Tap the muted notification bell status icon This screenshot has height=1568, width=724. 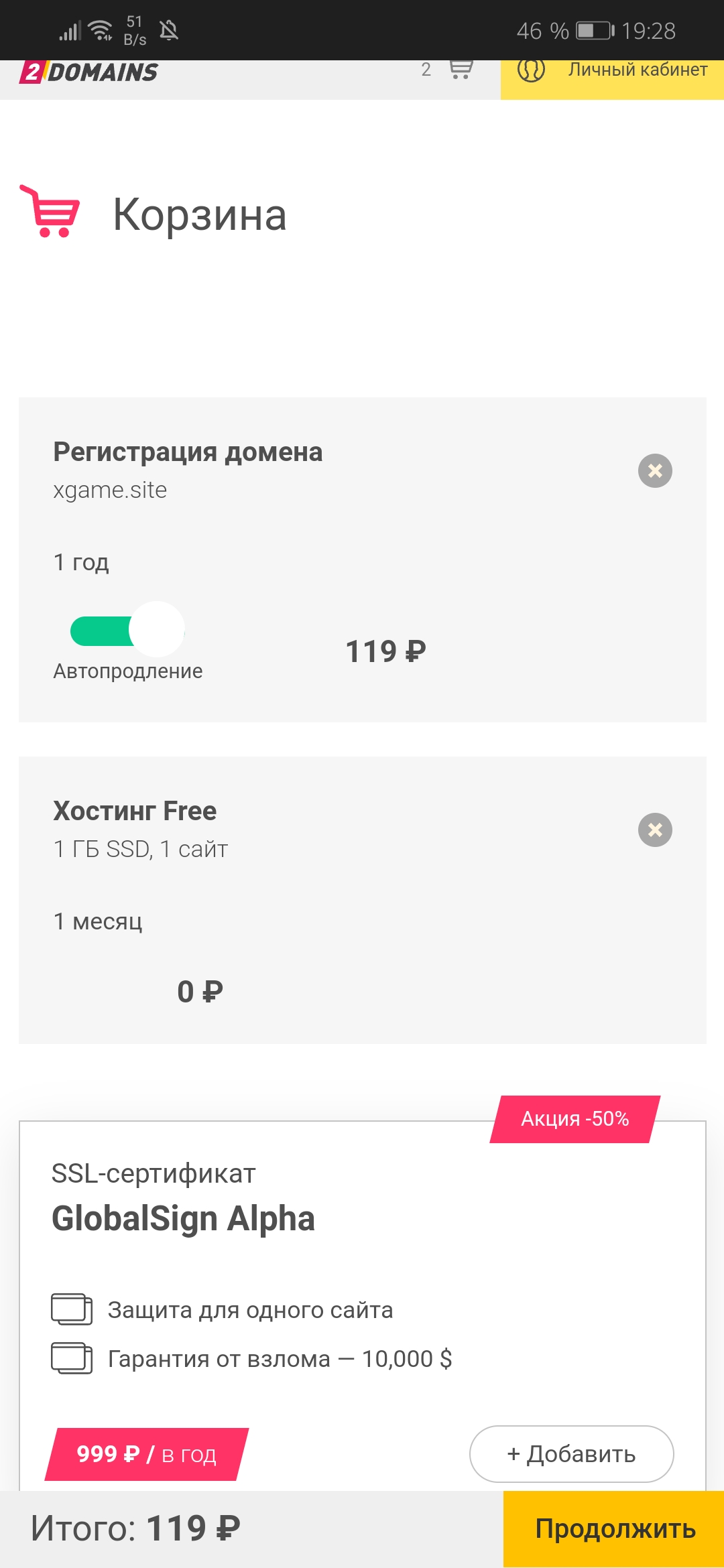[x=169, y=30]
